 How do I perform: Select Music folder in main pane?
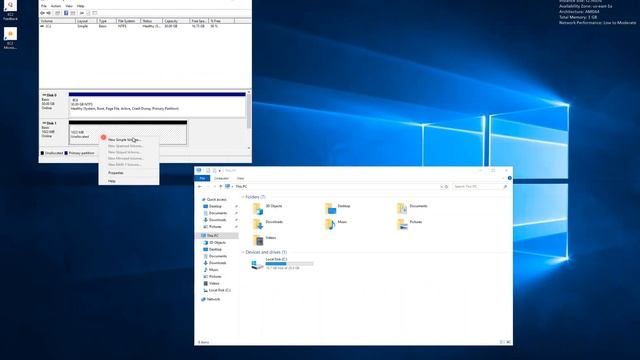[x=336, y=224]
